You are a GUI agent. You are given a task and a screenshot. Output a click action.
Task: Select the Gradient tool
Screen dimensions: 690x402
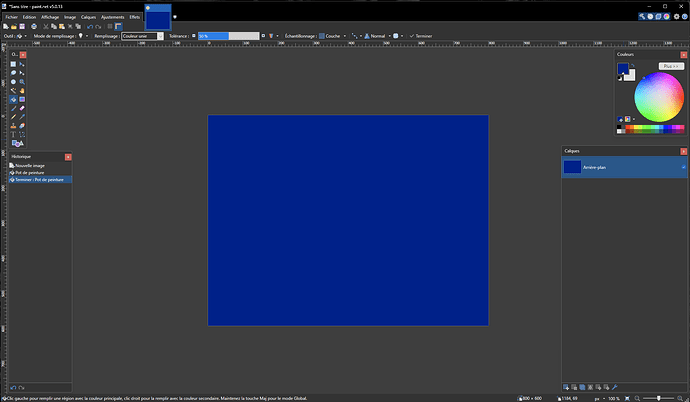coord(22,99)
